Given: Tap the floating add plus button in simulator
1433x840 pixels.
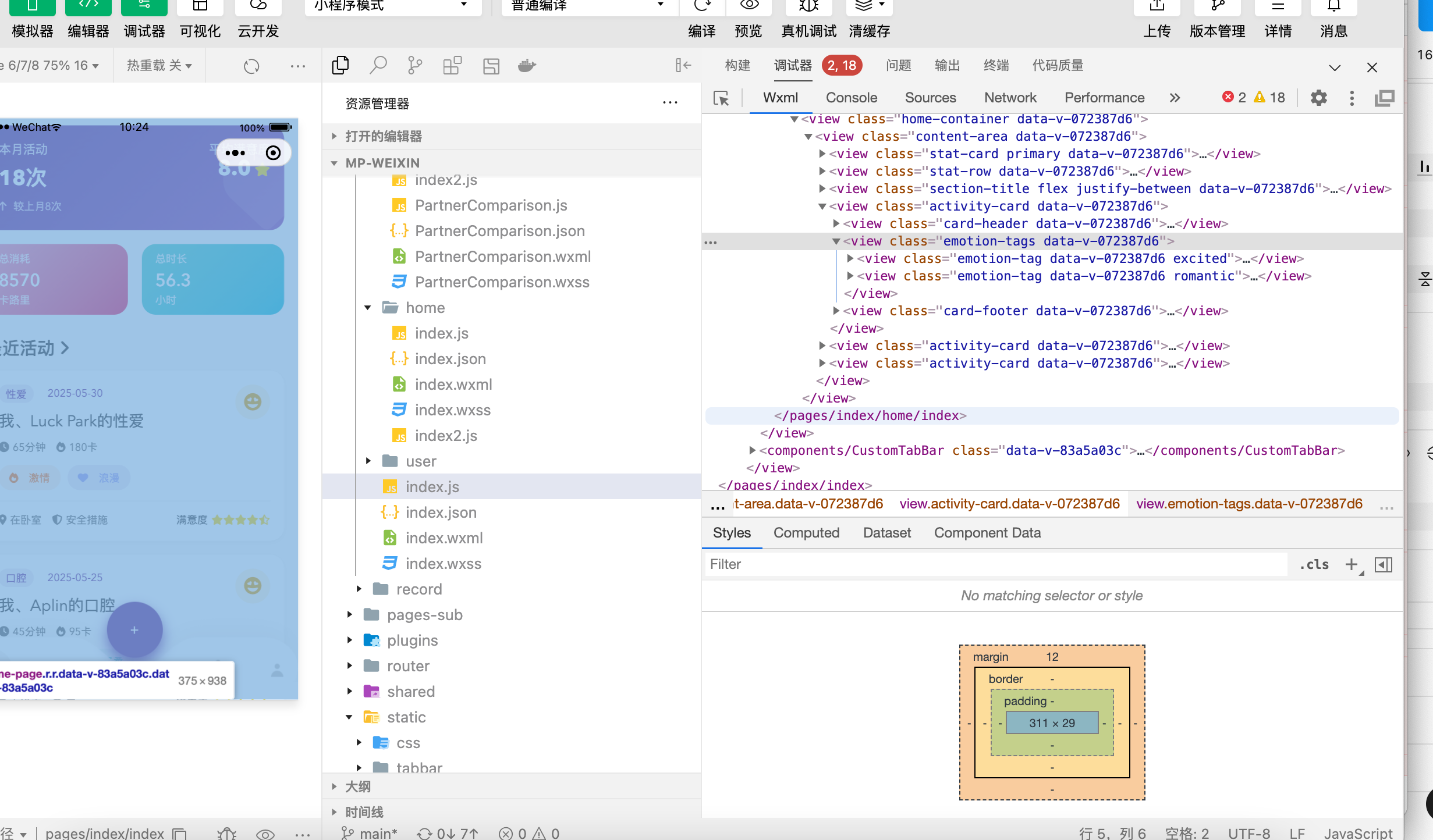Looking at the screenshot, I should (134, 630).
